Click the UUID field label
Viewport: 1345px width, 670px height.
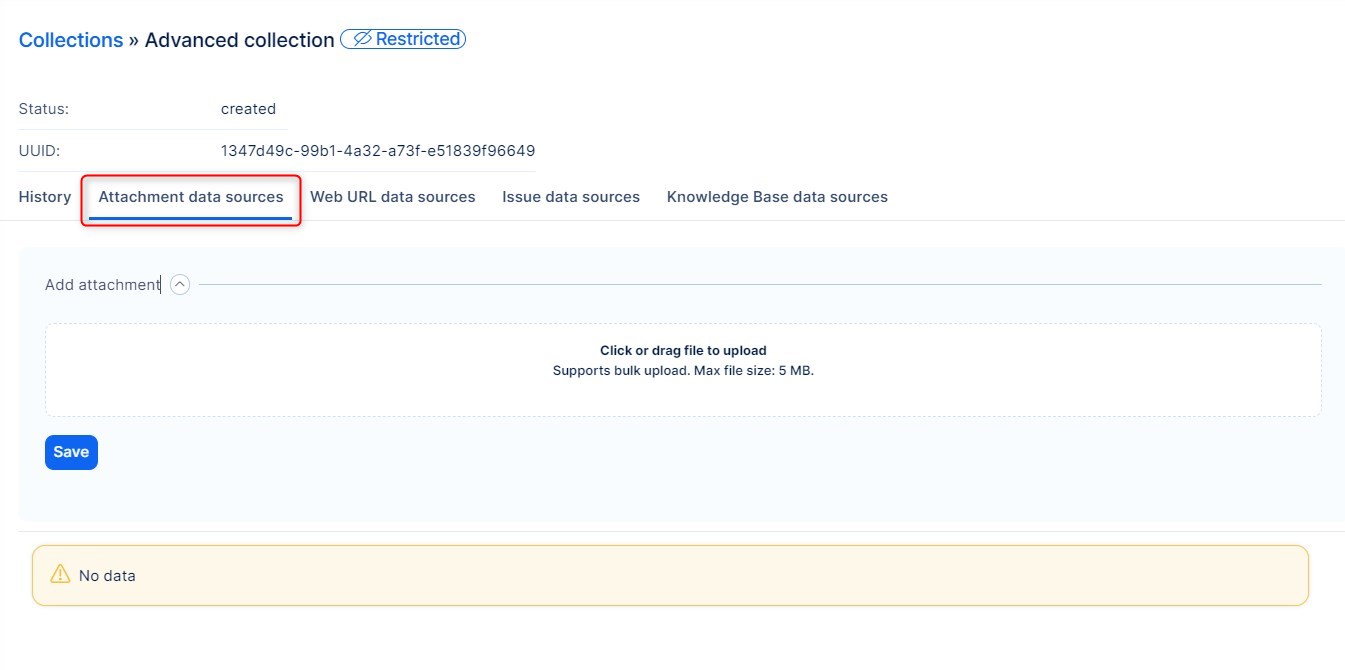click(x=40, y=151)
